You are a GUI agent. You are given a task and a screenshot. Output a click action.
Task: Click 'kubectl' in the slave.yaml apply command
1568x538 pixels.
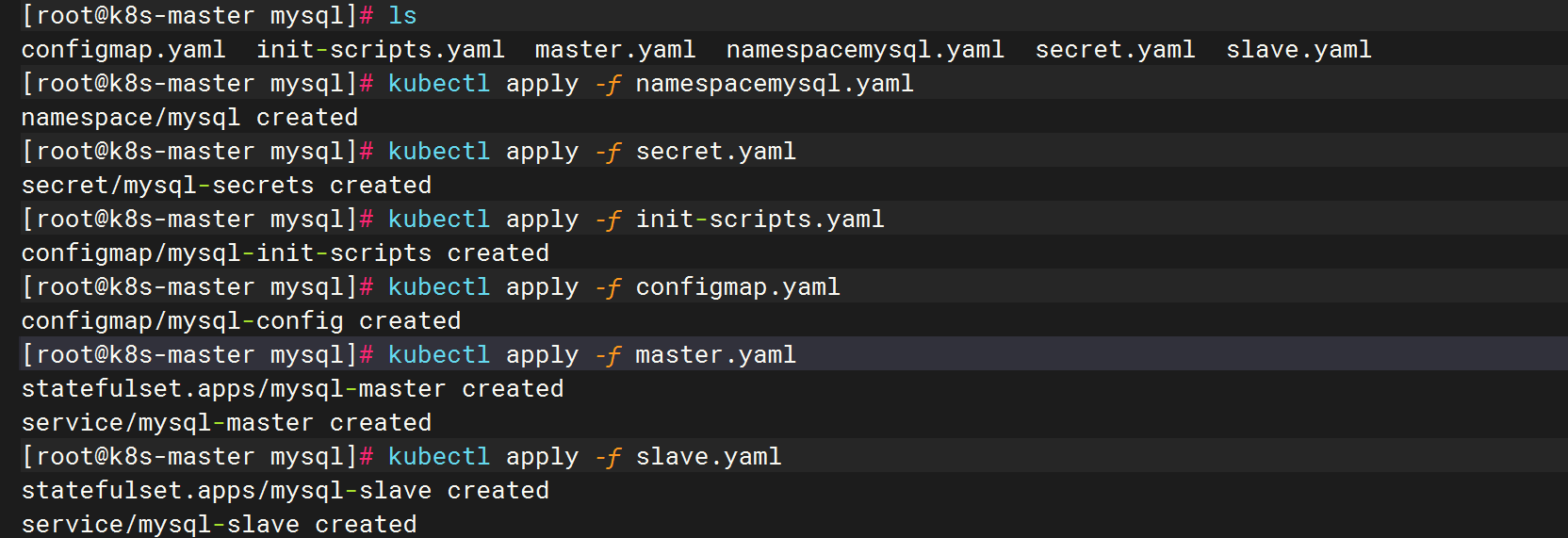point(439,457)
